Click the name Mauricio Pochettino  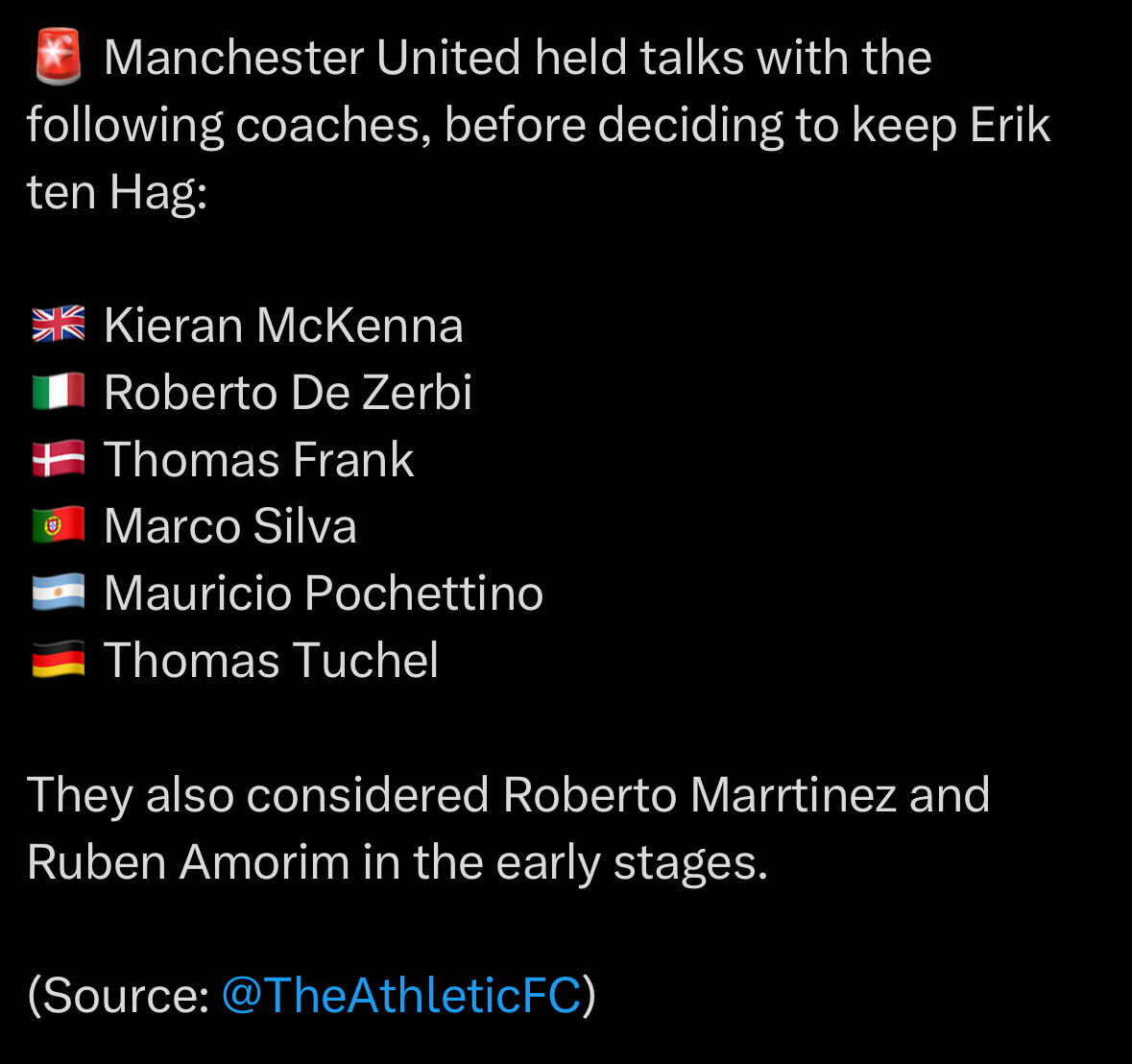pos(324,593)
